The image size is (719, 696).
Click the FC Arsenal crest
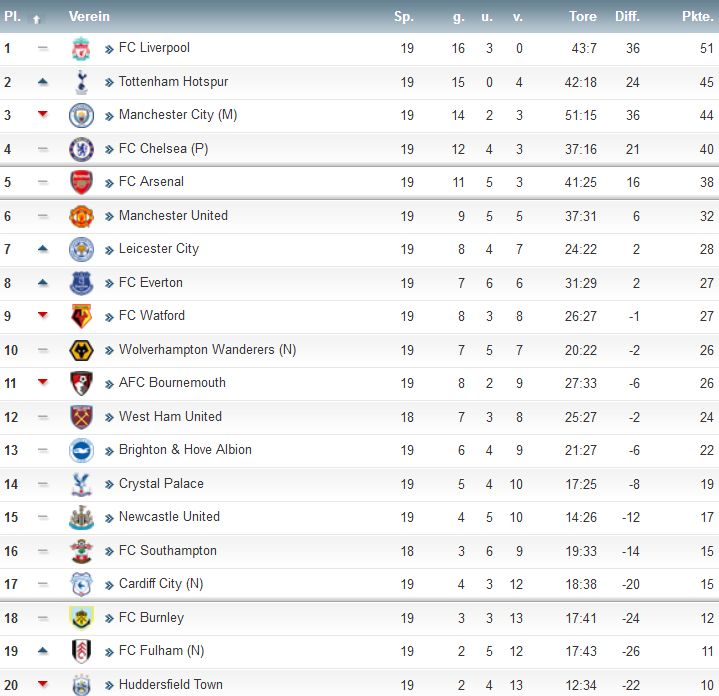point(81,182)
